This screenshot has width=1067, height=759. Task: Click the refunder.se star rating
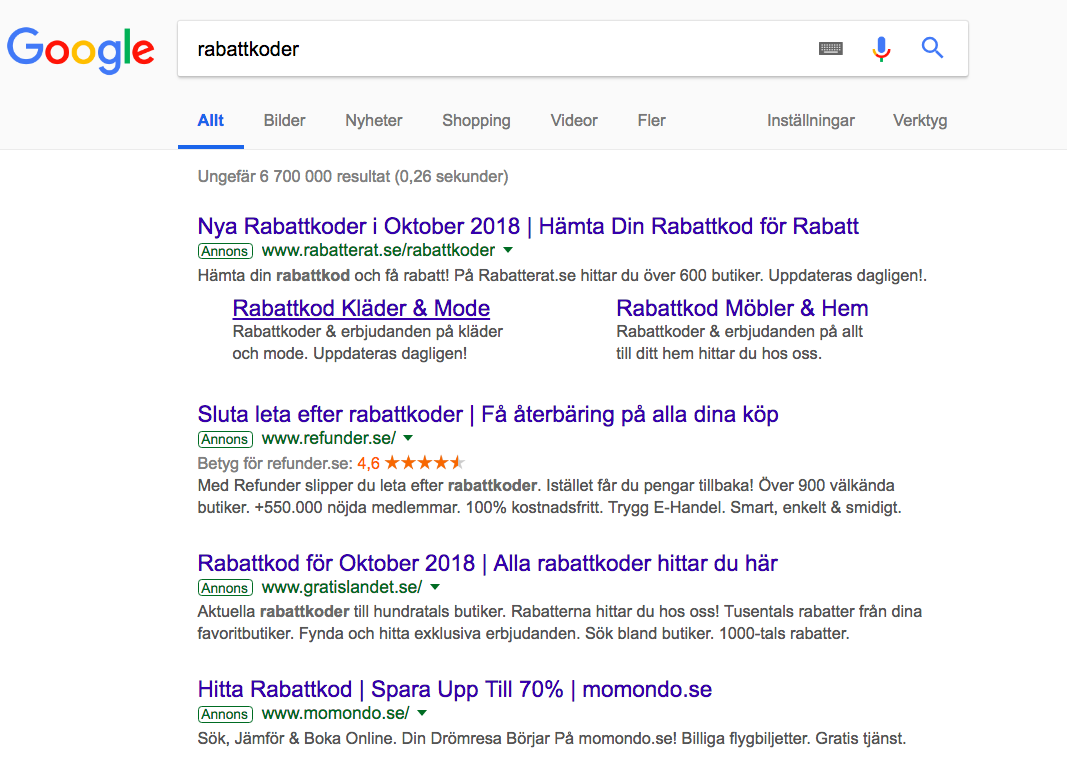click(425, 463)
